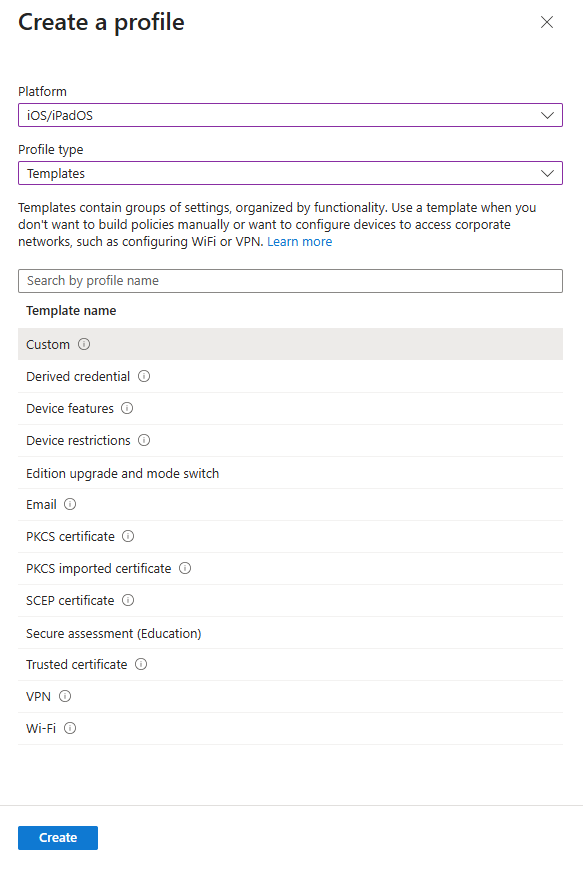
Task: Choose the Secure assessment (Education) template
Action: pyautogui.click(x=113, y=632)
